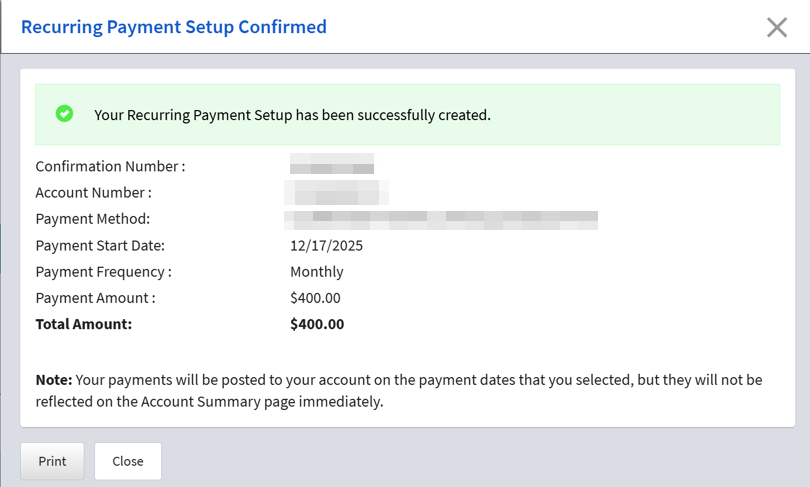Click the 'Recurring Payment Setup Confirmed' title
Image resolution: width=810 pixels, height=487 pixels.
[174, 27]
